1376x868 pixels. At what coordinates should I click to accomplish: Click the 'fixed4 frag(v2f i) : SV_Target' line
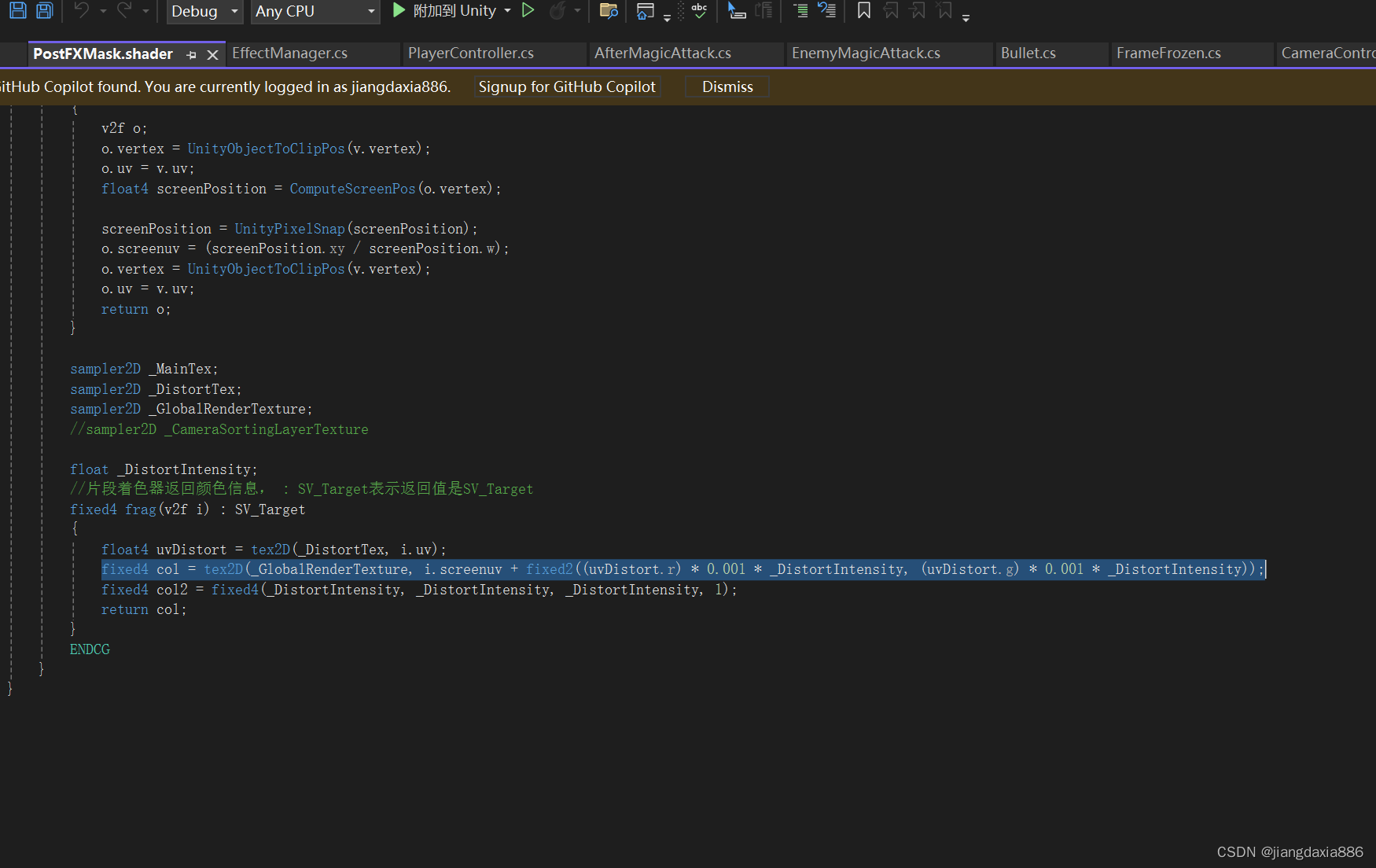point(187,509)
